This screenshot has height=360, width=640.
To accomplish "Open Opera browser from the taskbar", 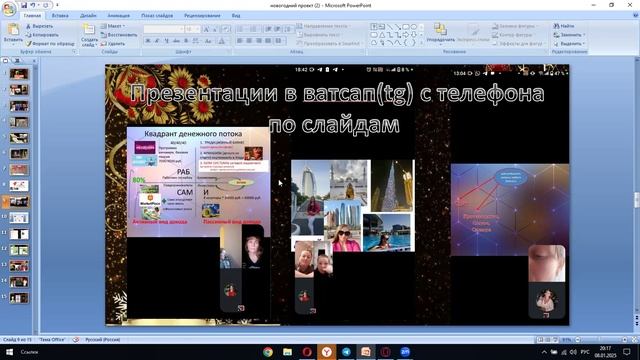I will click(x=307, y=352).
